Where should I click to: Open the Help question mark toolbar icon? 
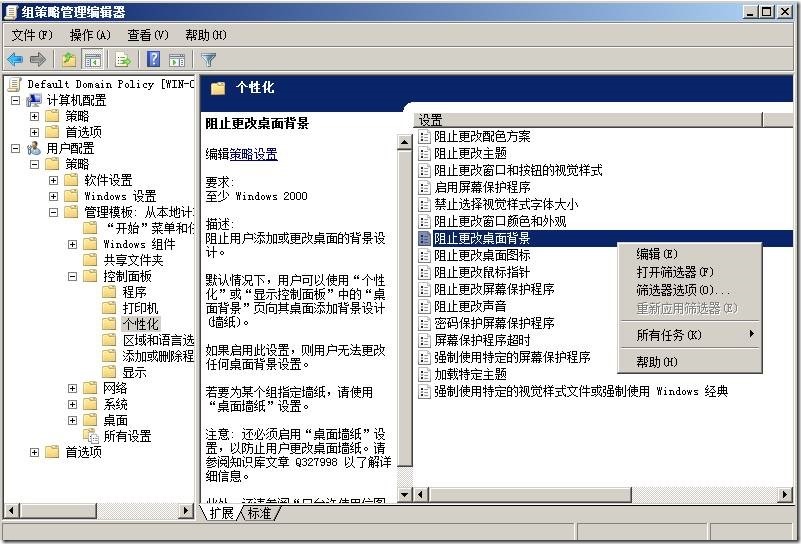coord(153,59)
